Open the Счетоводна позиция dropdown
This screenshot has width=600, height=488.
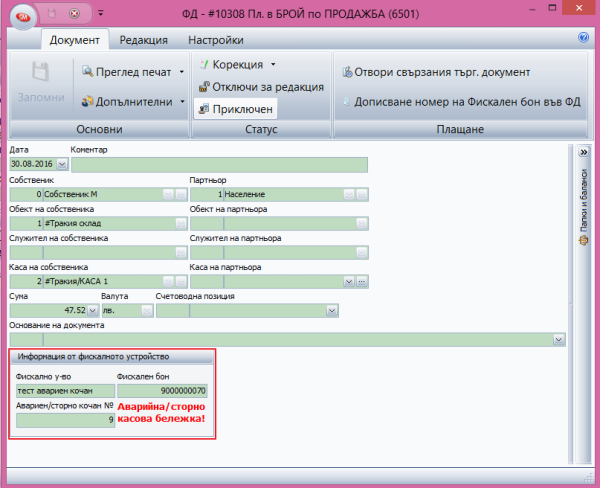pos(332,311)
